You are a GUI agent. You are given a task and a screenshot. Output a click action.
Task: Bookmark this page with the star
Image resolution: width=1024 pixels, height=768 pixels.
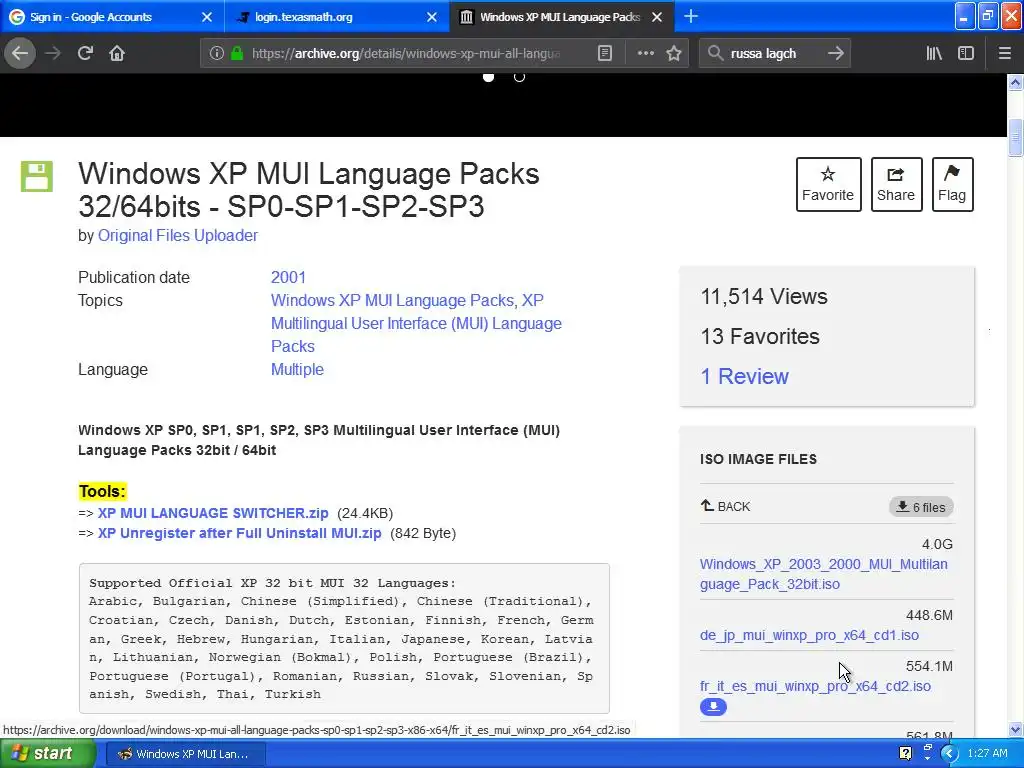coord(674,53)
